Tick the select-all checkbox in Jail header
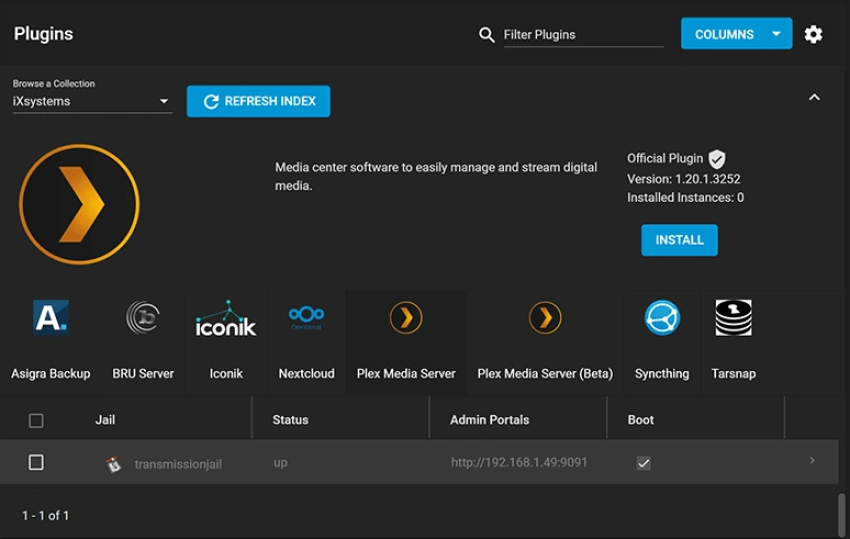850x539 pixels. coord(36,420)
